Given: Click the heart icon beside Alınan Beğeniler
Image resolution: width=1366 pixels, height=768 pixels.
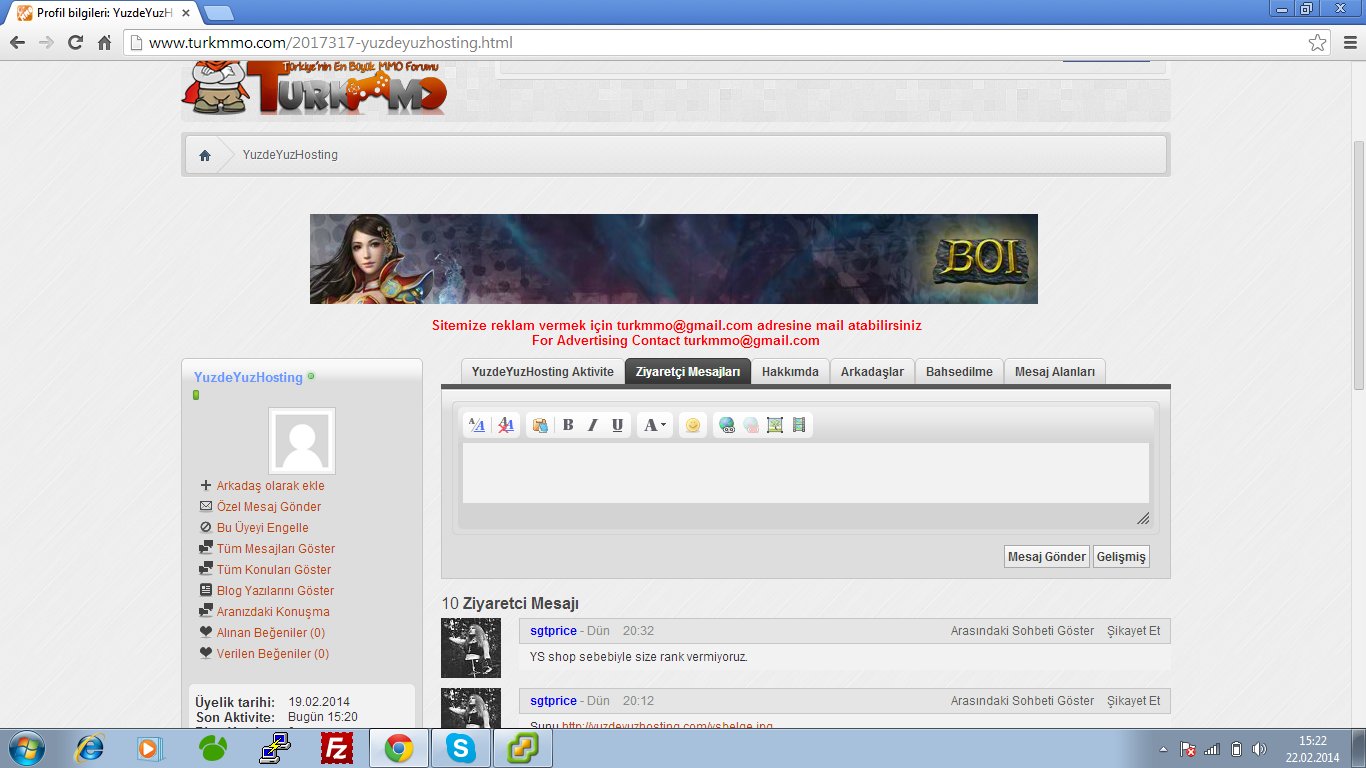Looking at the screenshot, I should (206, 632).
